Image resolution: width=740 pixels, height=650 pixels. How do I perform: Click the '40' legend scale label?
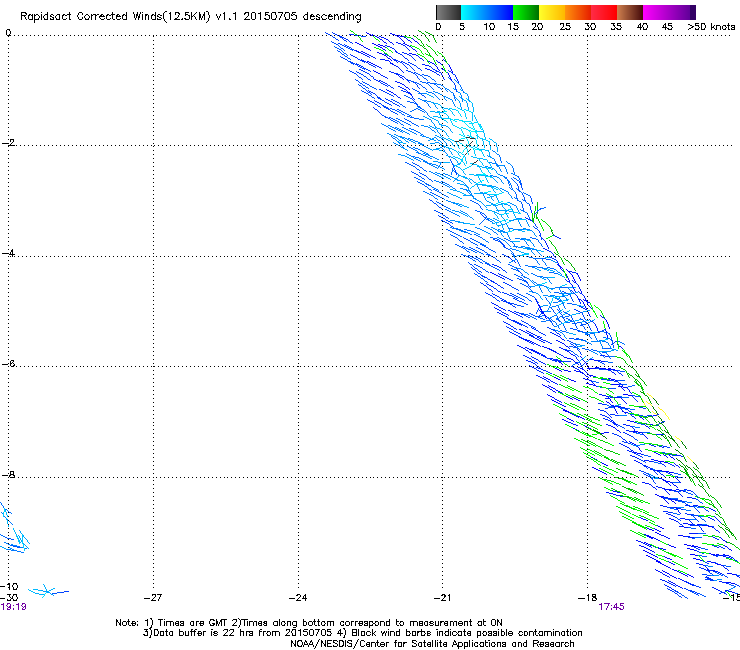[642, 27]
